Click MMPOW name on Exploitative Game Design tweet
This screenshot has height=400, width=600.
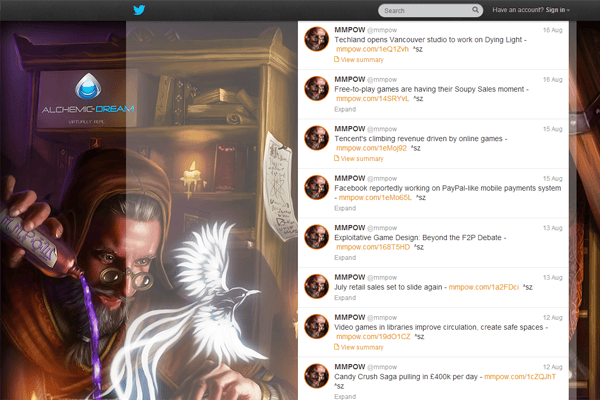click(350, 228)
